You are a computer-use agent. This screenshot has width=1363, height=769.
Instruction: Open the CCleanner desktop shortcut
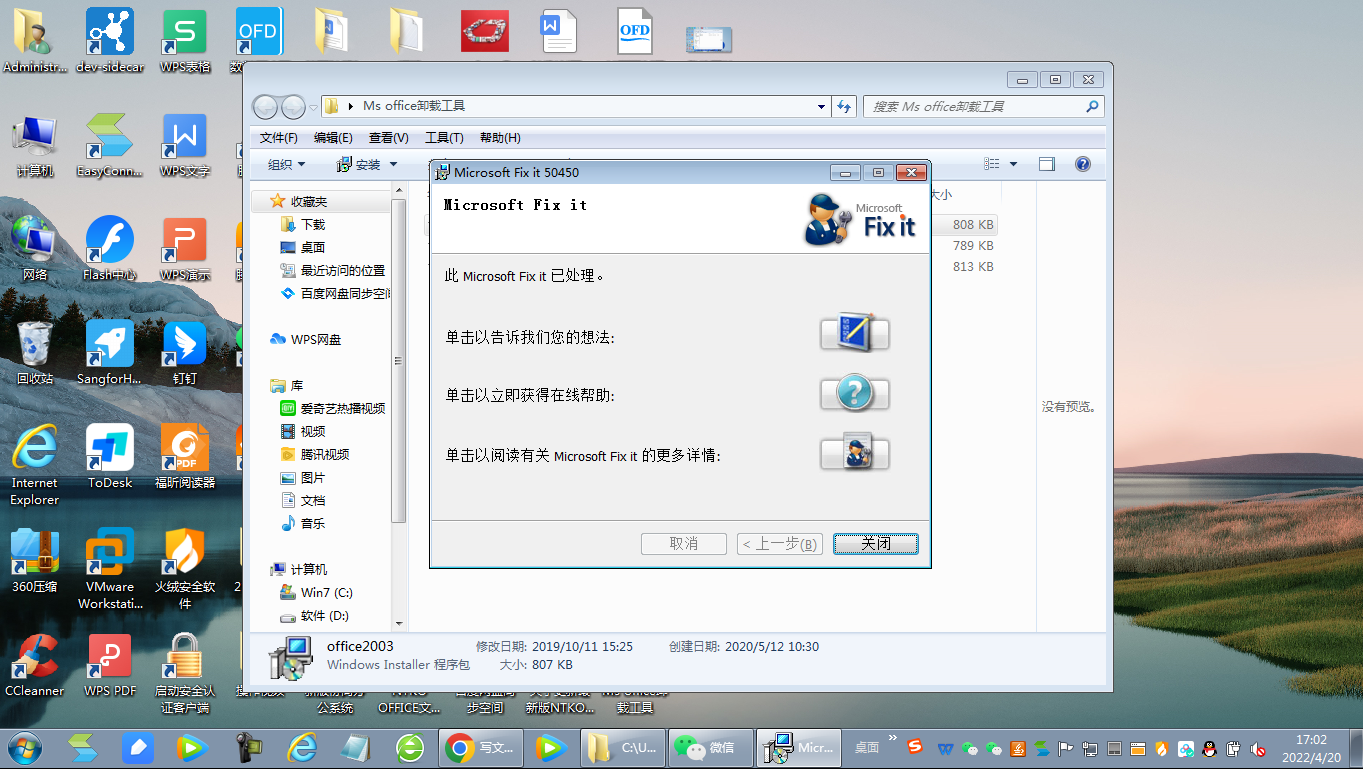[x=35, y=666]
